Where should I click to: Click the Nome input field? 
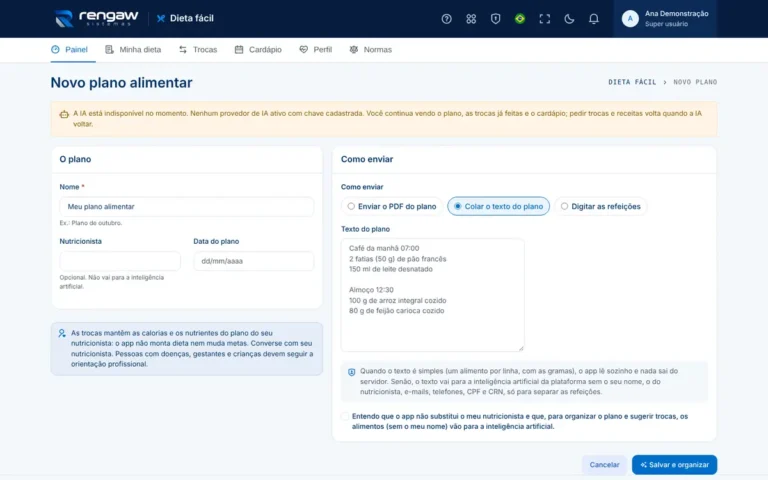(x=187, y=207)
